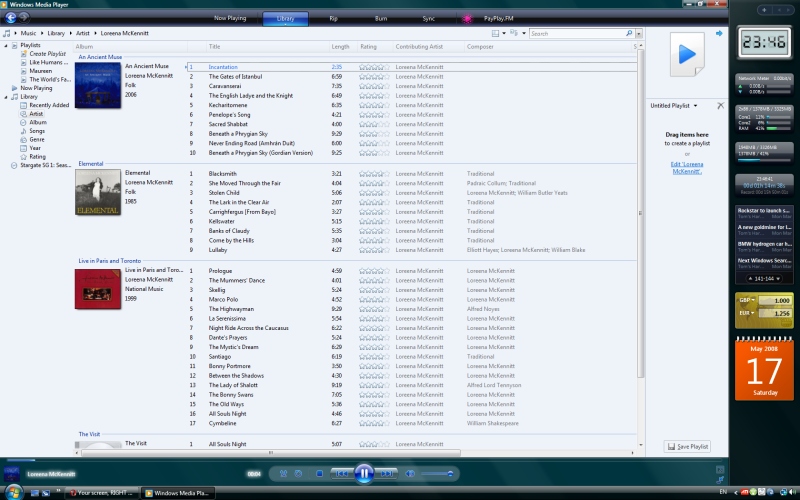This screenshot has width=800, height=500.
Task: Select the song The Mummers' Dance
Action: point(237,280)
